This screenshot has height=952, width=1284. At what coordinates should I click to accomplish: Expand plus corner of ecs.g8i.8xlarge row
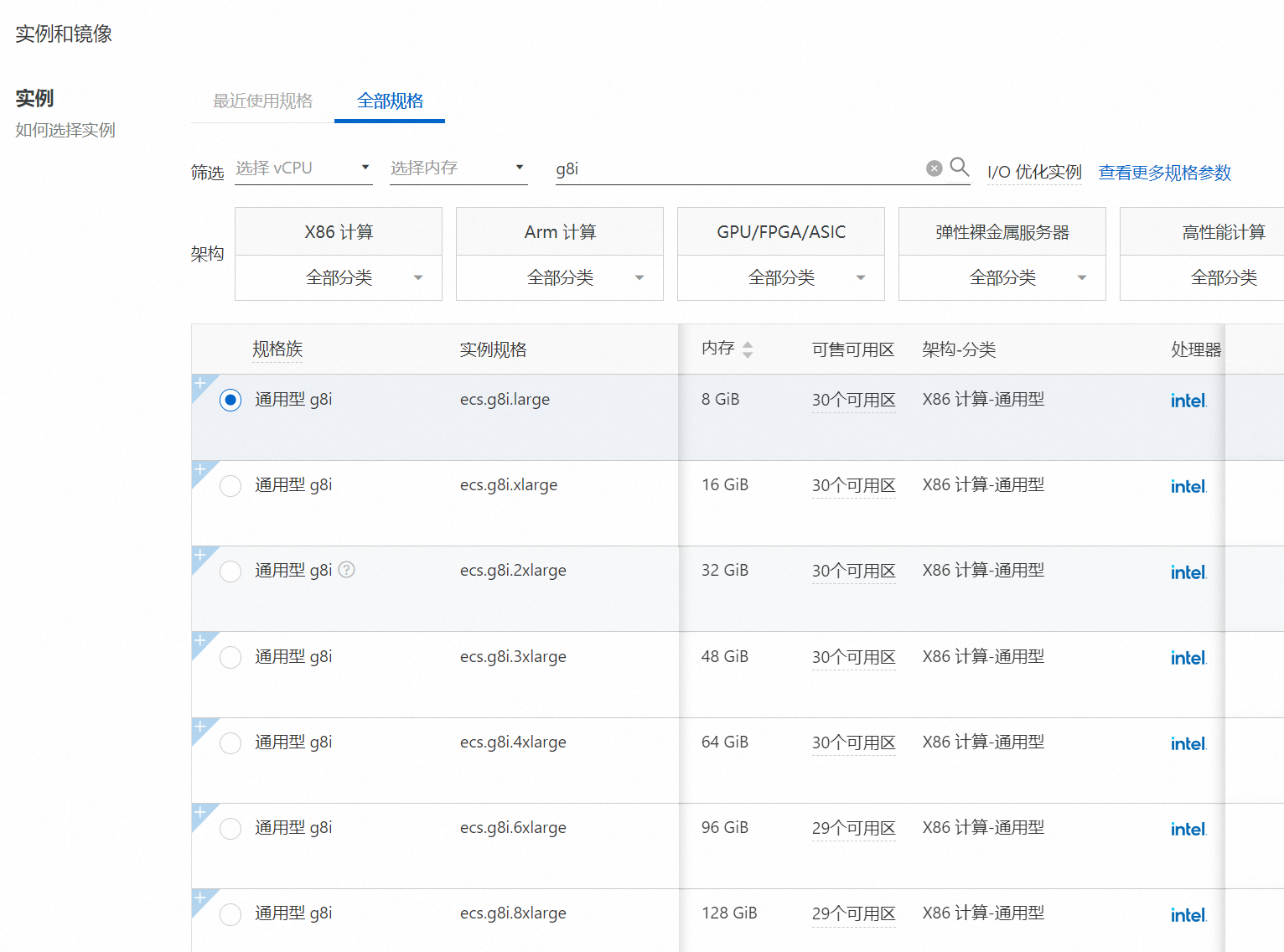[200, 897]
